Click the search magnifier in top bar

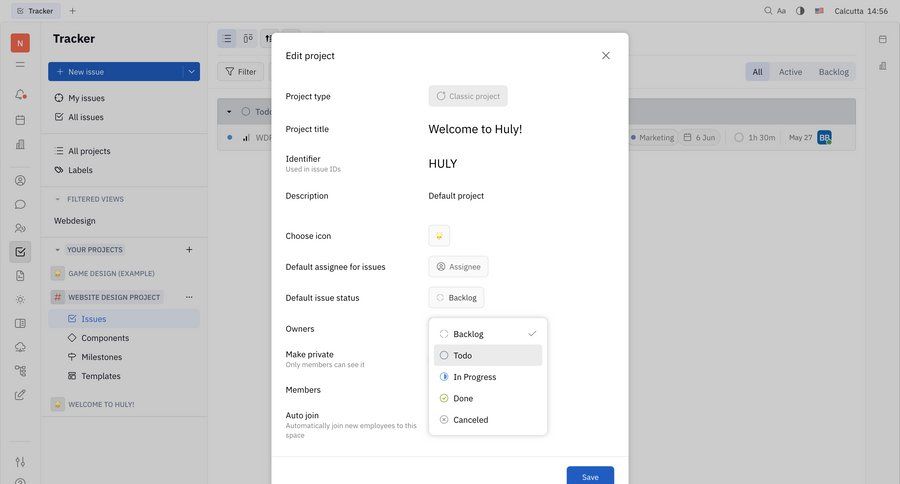768,11
